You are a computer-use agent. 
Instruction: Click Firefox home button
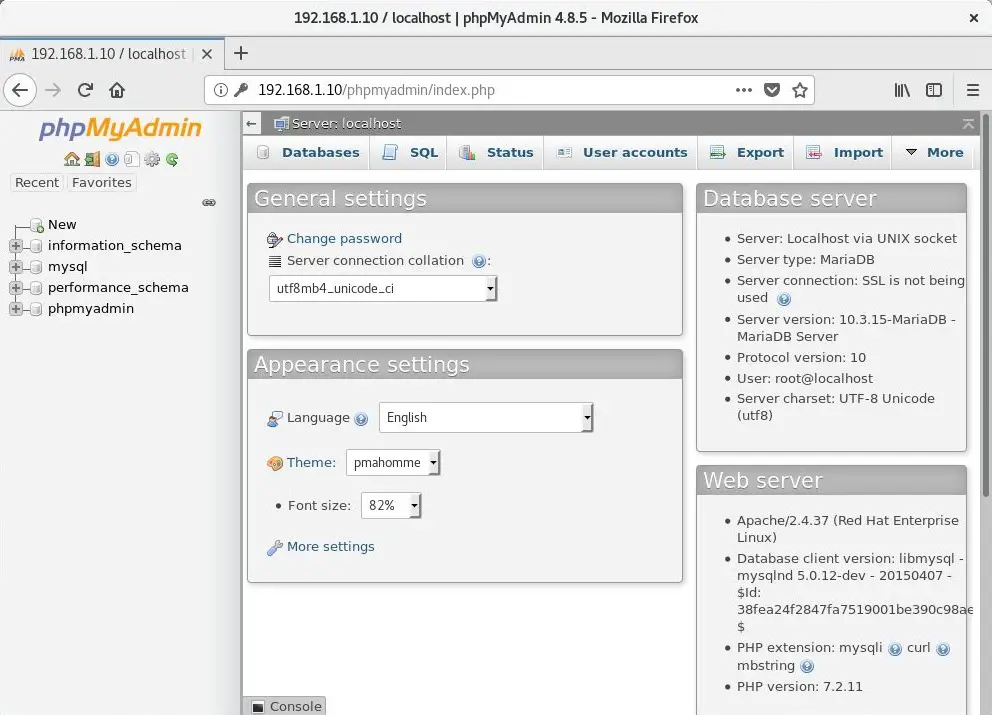tap(117, 90)
